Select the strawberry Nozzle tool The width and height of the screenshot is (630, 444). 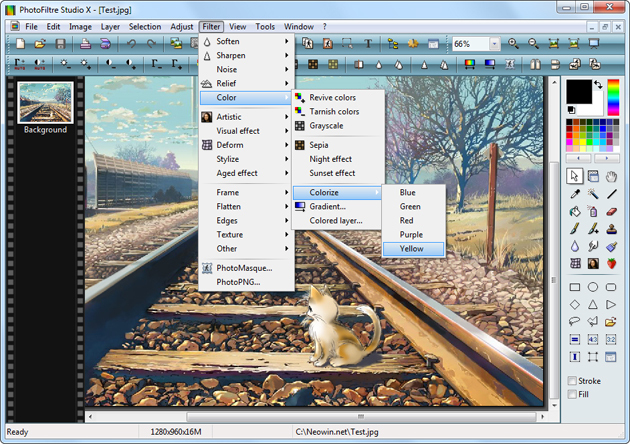tap(611, 263)
